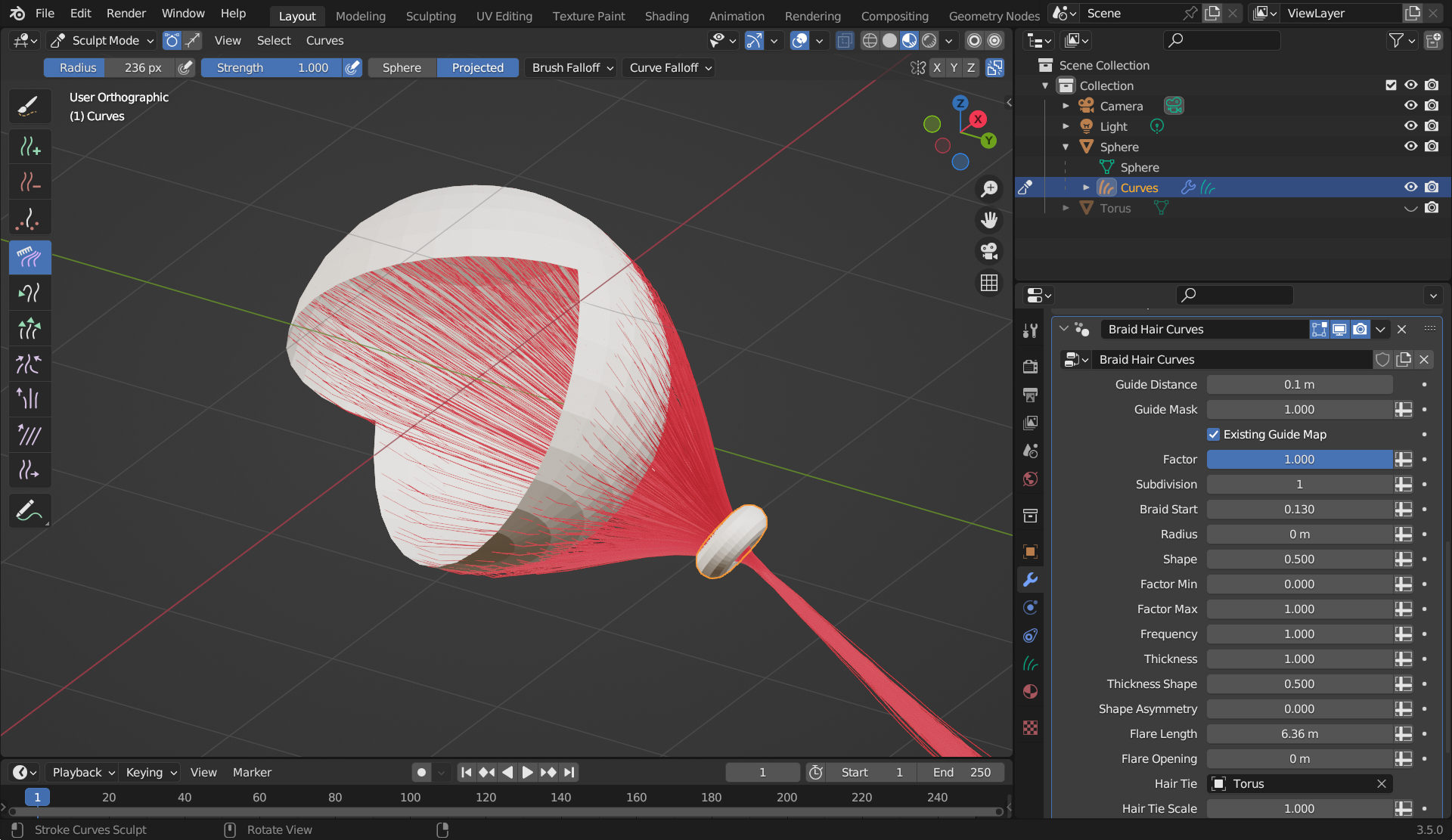Expand the Torus tree item
Viewport: 1452px width, 840px height.
click(x=1066, y=208)
